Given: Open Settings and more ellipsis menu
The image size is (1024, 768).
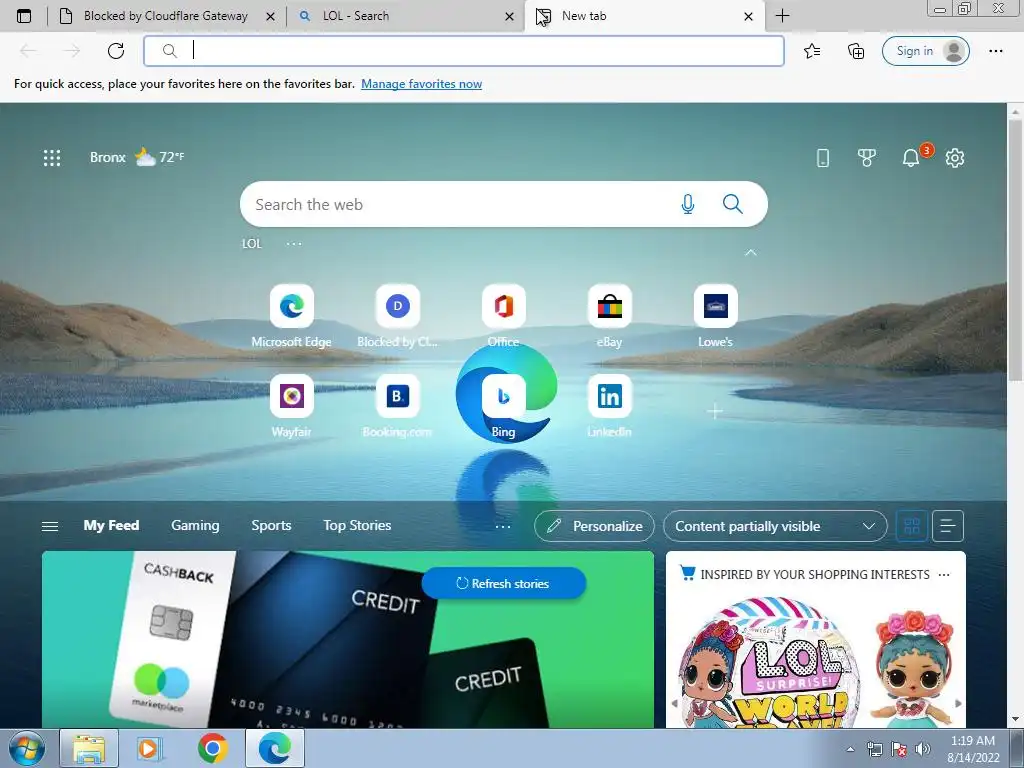Looking at the screenshot, I should click(995, 51).
